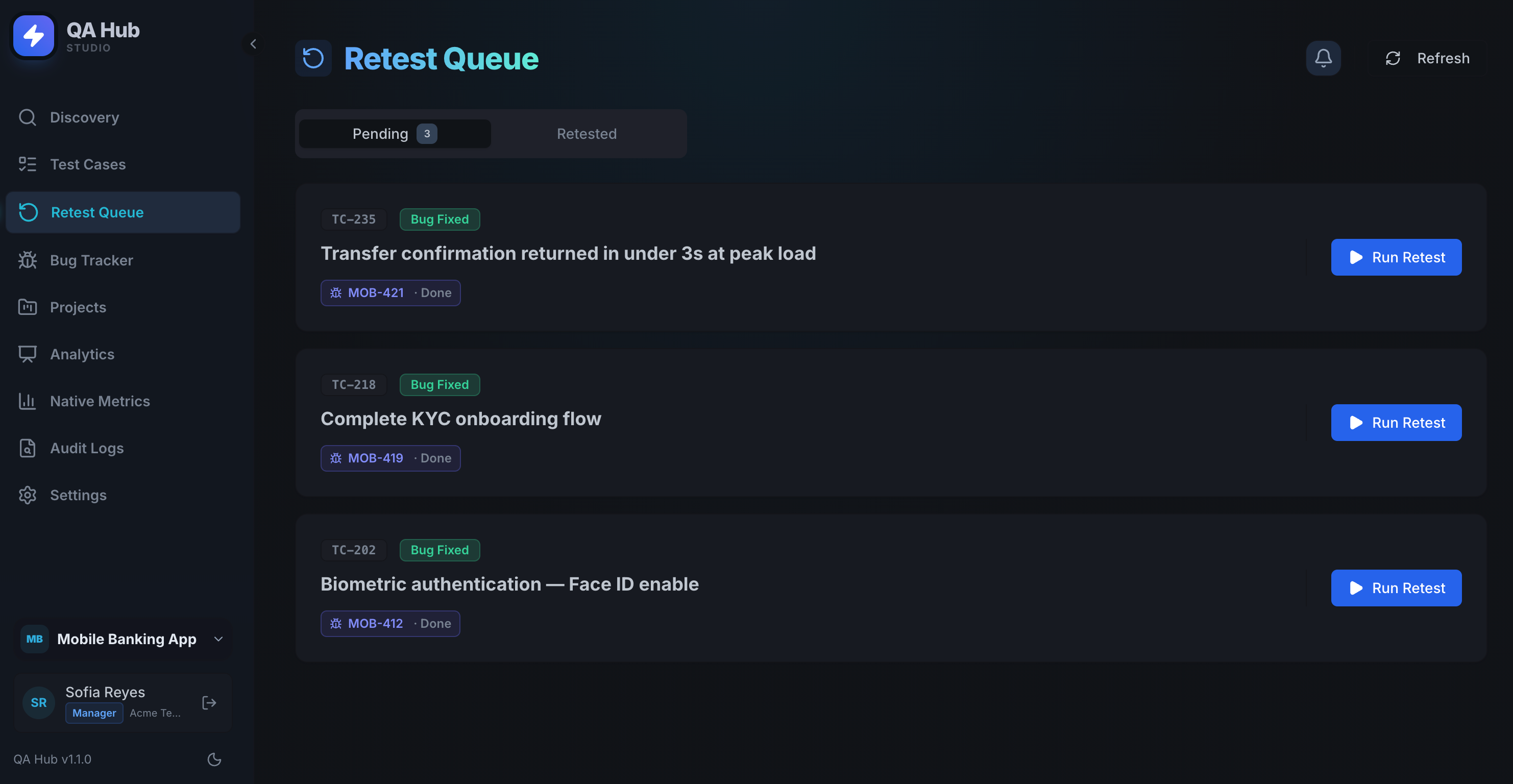Click the Audit Logs document icon
Image resolution: width=1513 pixels, height=784 pixels.
[x=27, y=448]
